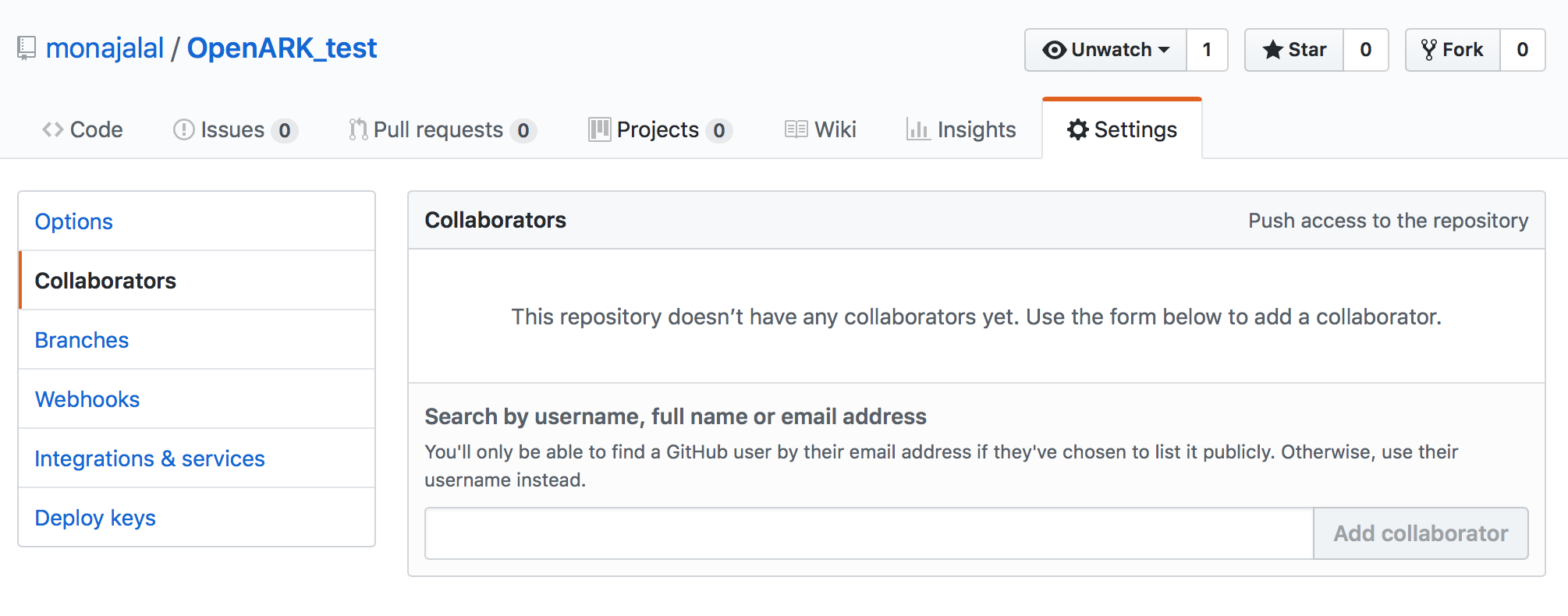View the Insights tab label
This screenshot has height=616, width=1568.
point(977,129)
